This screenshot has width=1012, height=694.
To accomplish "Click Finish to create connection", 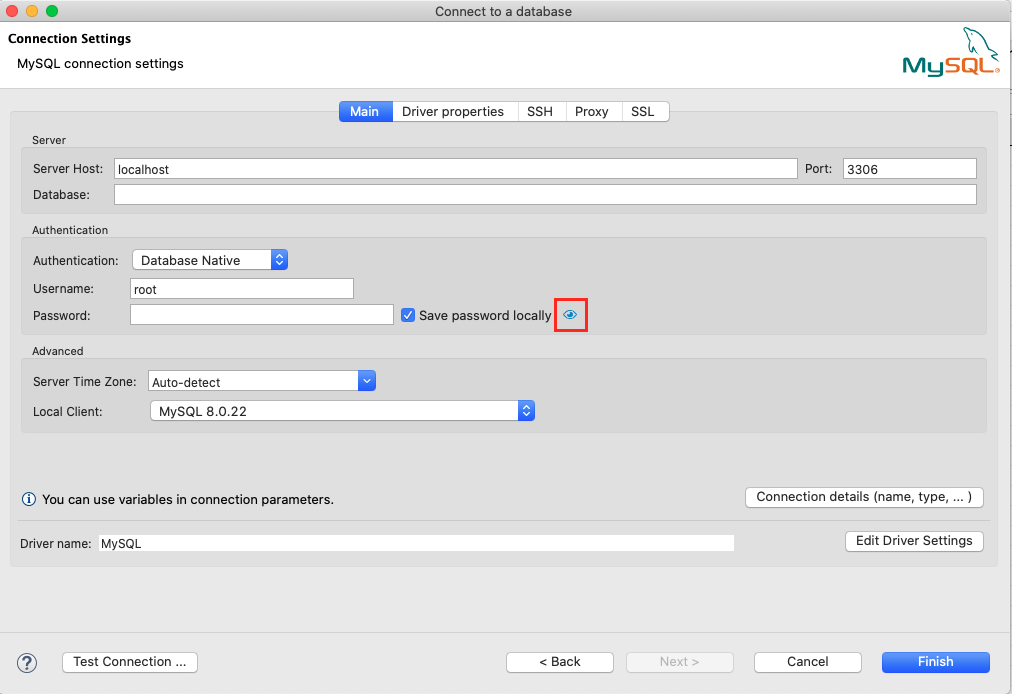I will [935, 662].
